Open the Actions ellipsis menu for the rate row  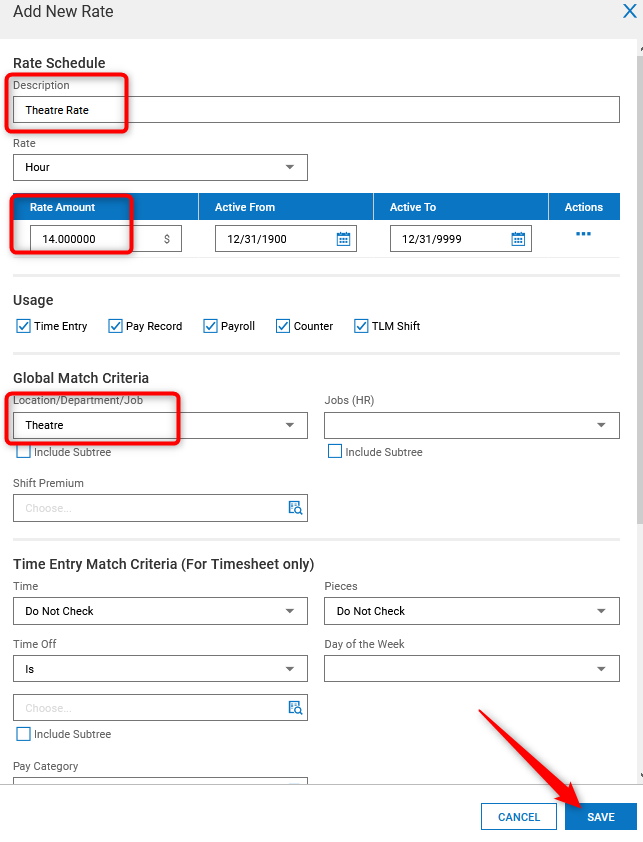[x=583, y=234]
